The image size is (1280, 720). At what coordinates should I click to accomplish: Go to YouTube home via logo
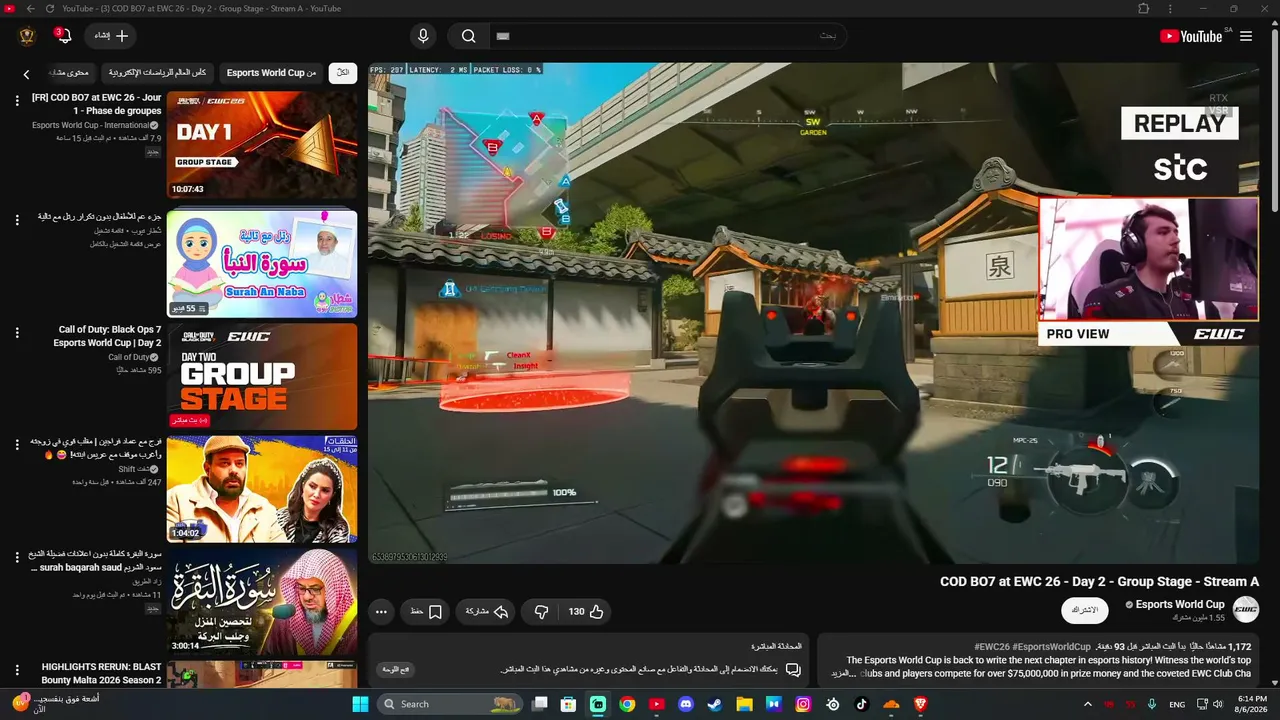click(x=1191, y=36)
